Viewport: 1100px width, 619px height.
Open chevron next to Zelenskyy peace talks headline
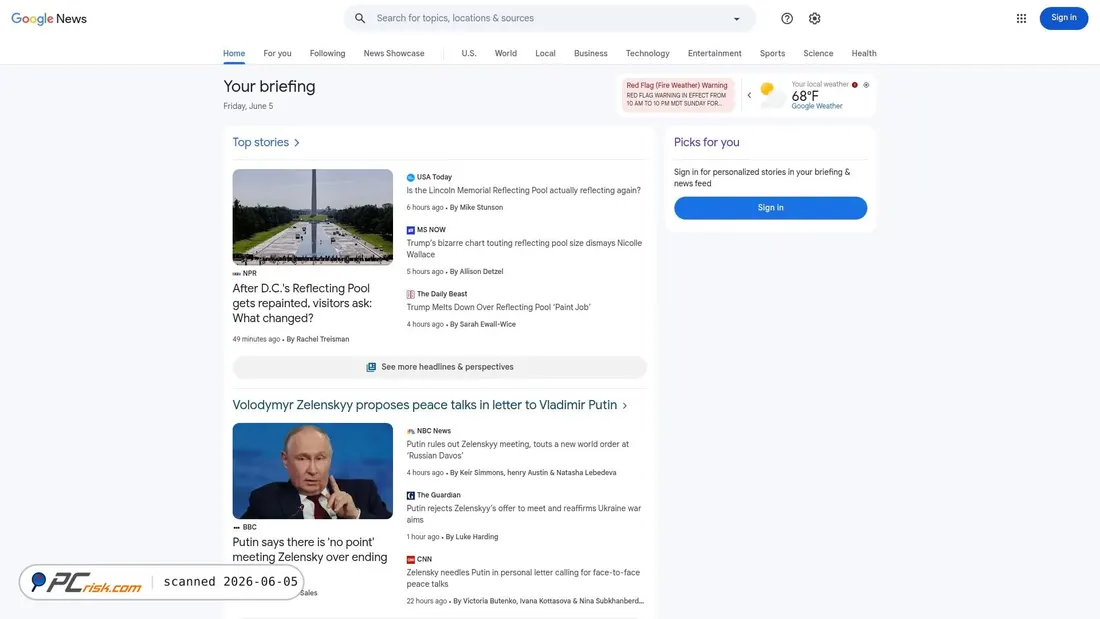tap(624, 406)
